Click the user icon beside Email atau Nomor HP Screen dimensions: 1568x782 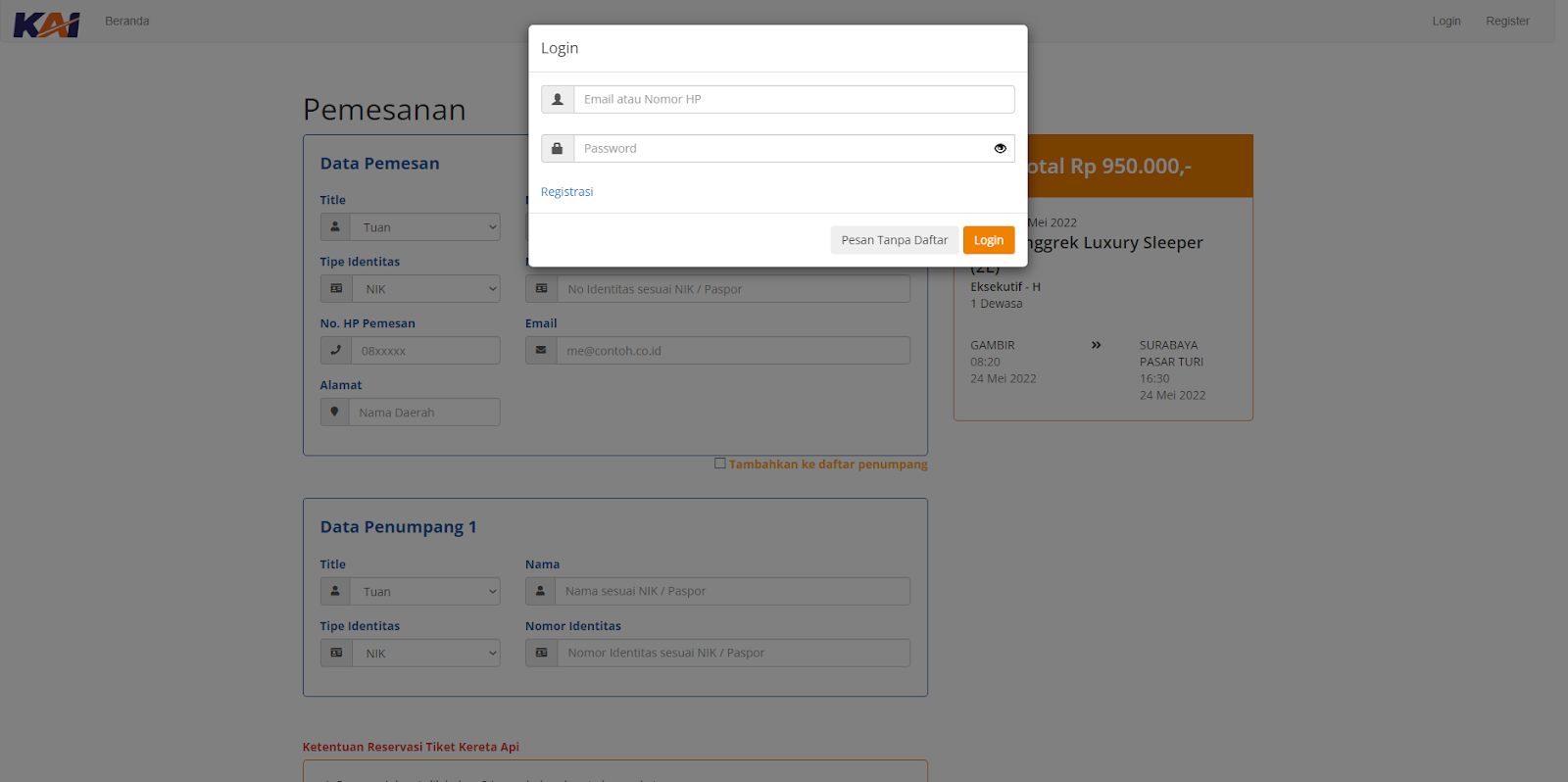558,99
